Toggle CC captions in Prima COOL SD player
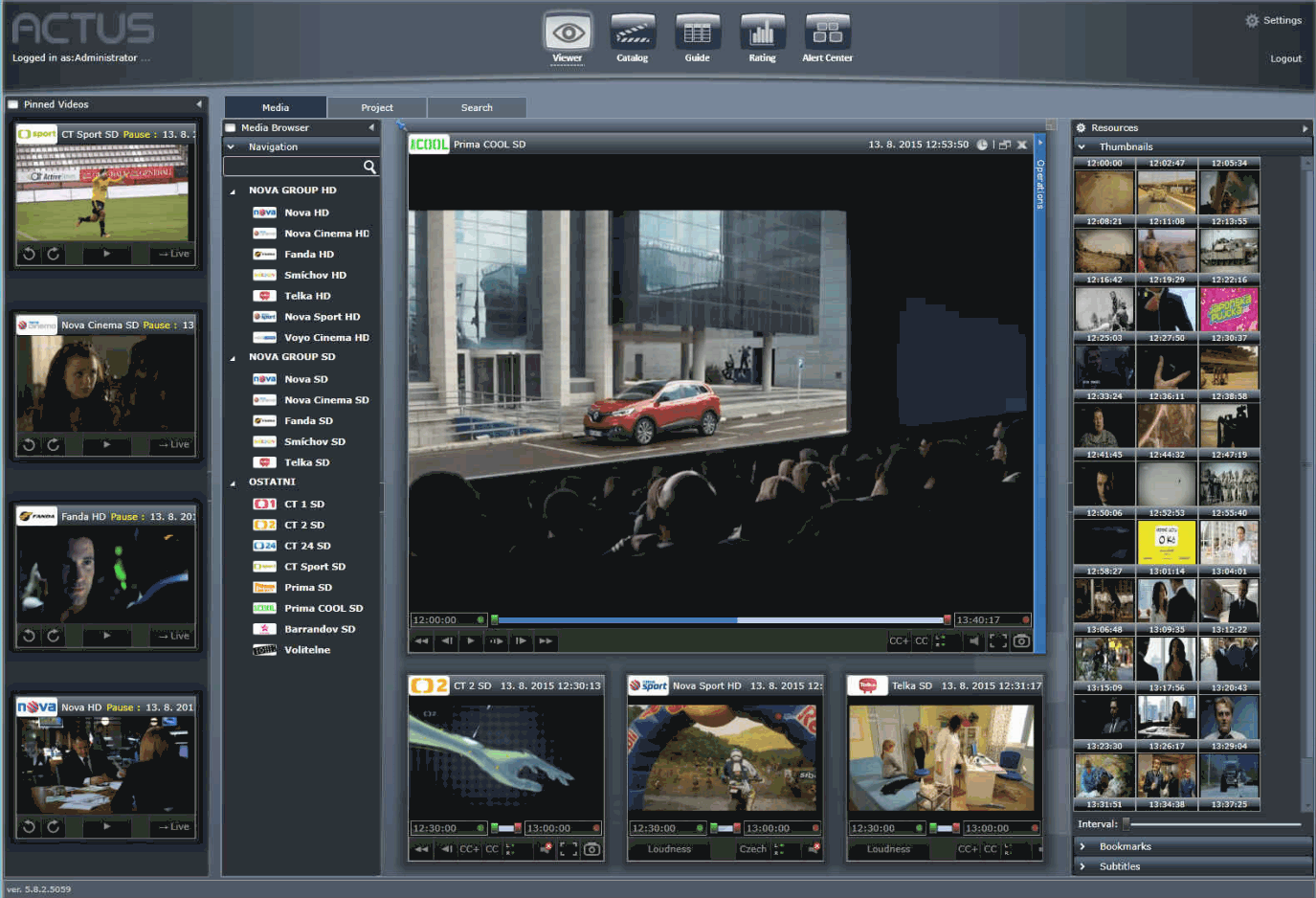Screen dimensions: 1316x898 (922, 641)
